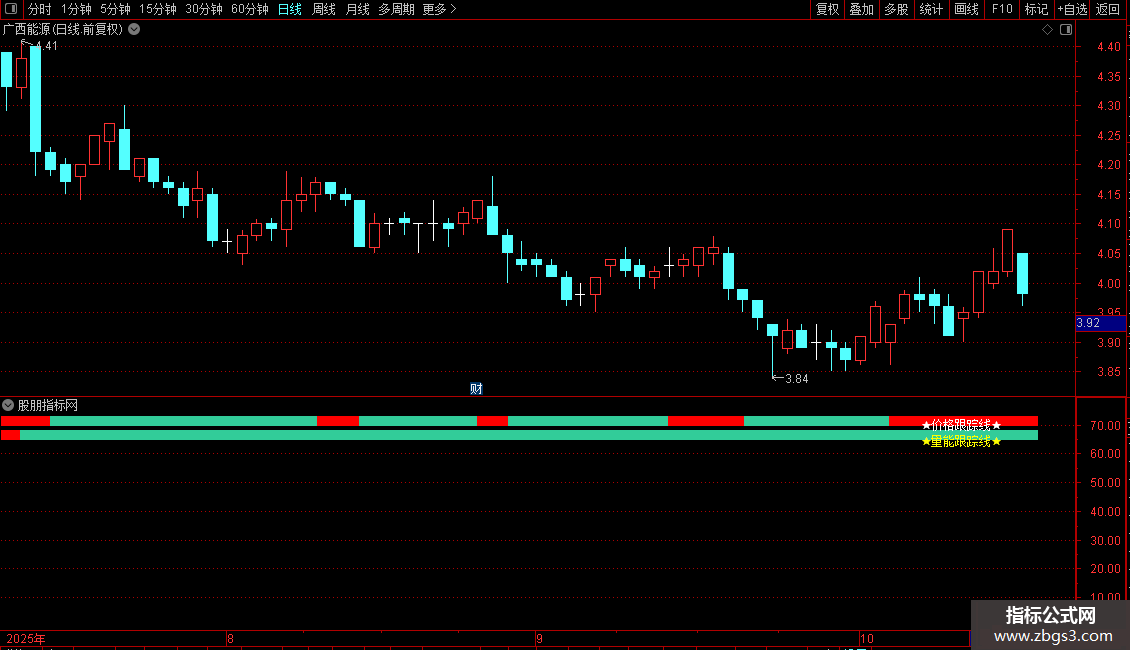
Task: Click the 70.00 indicator axis label
Action: point(1105,426)
